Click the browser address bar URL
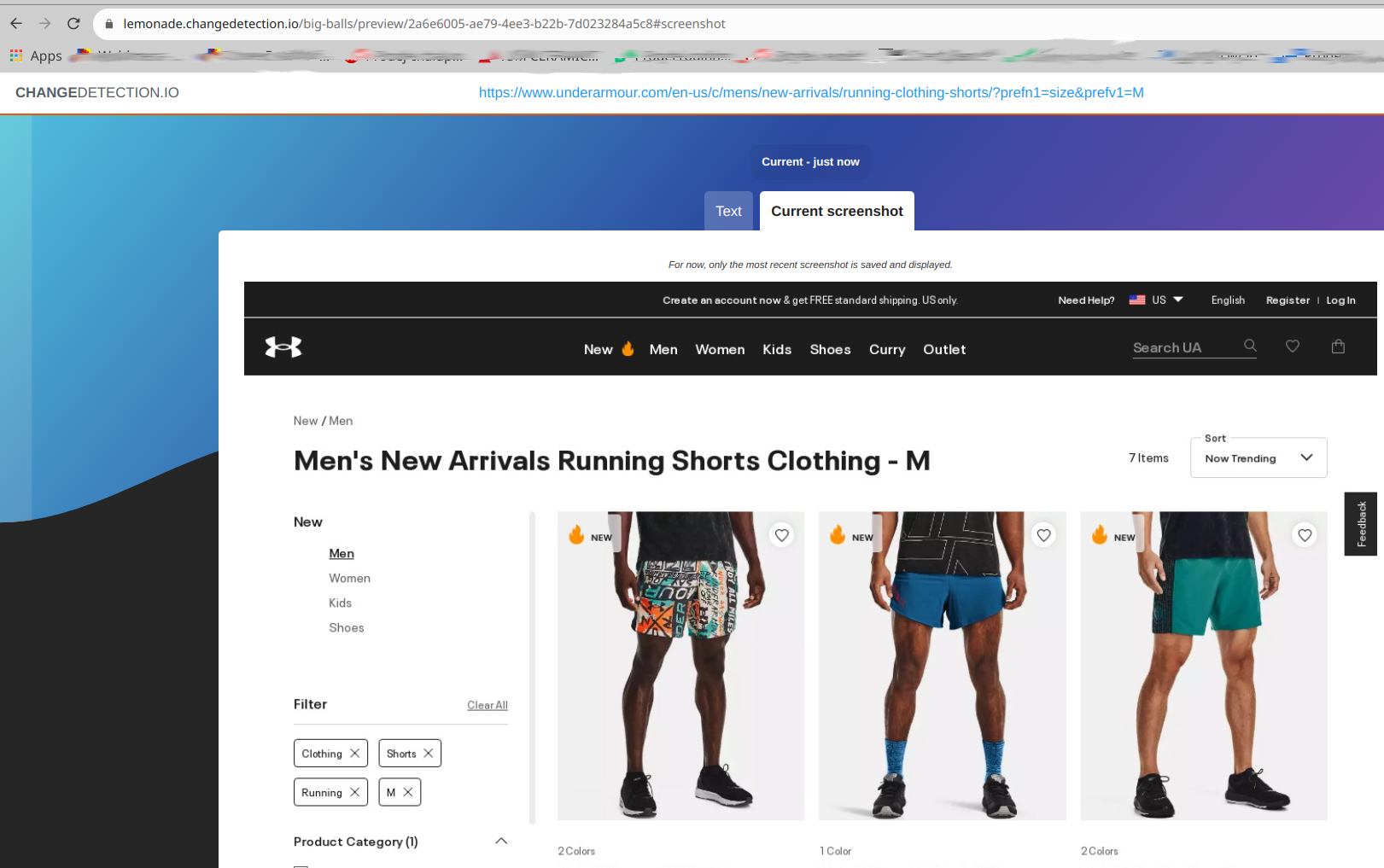This screenshot has width=1384, height=868. pos(423,24)
